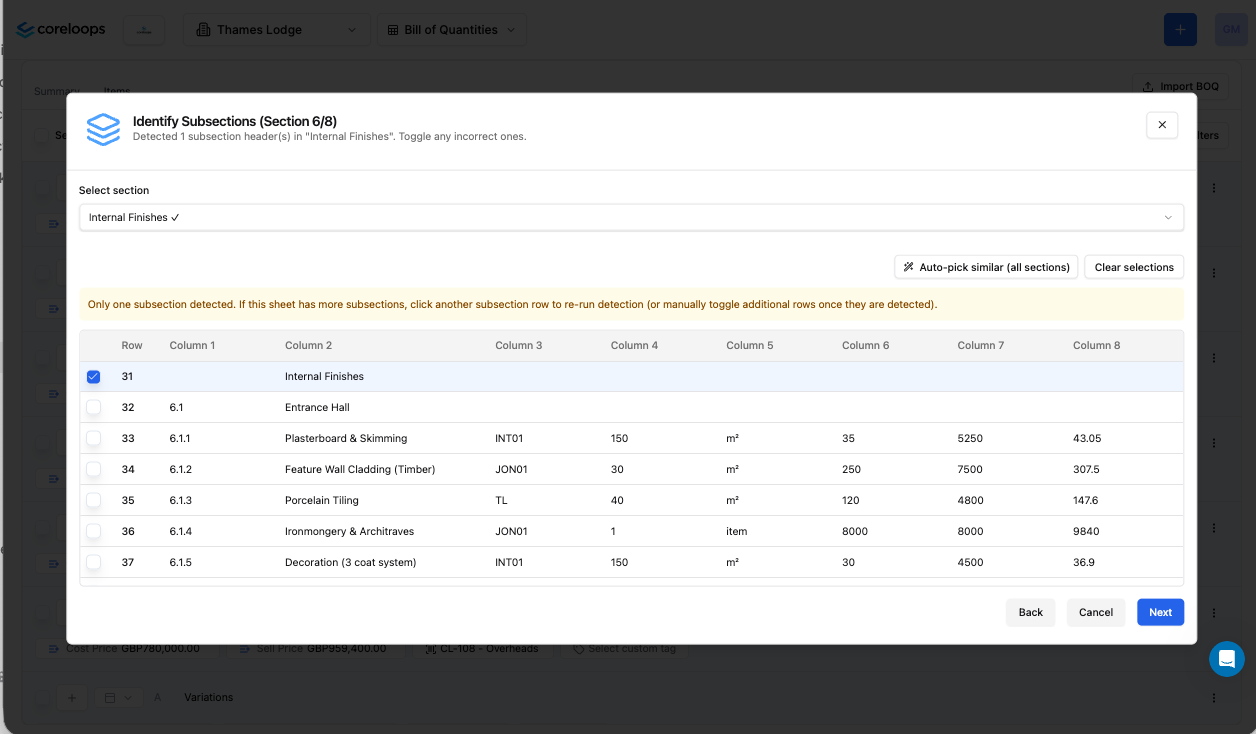Viewport: 1256px width, 734px height.
Task: Toggle checkbox for row 35 Porcelain Tiling
Action: (x=93, y=500)
